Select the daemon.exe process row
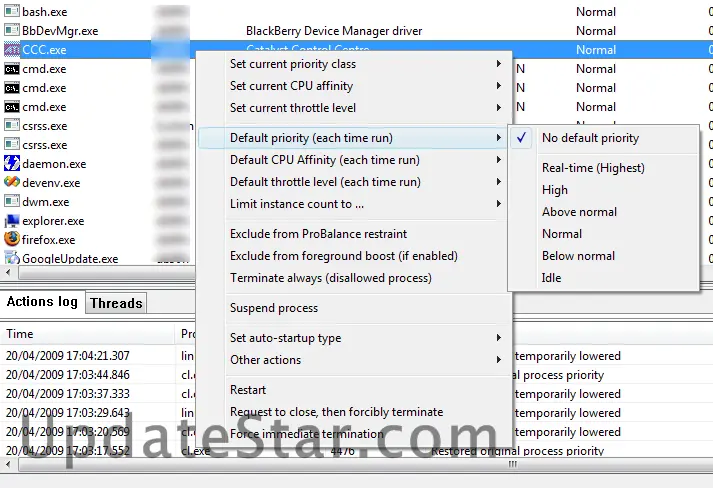This screenshot has height=488, width=713. 98,164
